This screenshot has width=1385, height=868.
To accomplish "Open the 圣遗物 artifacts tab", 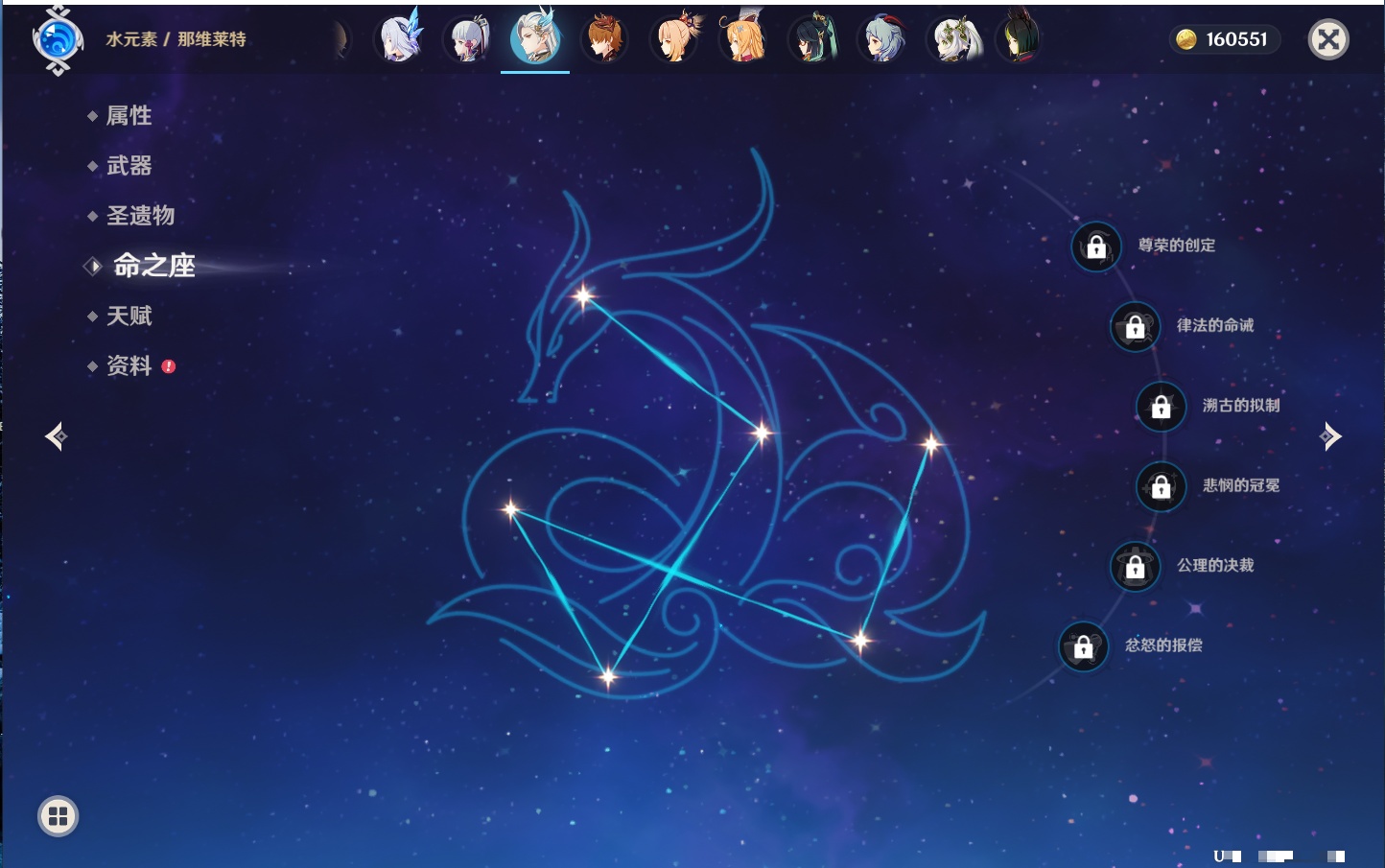I will point(140,216).
